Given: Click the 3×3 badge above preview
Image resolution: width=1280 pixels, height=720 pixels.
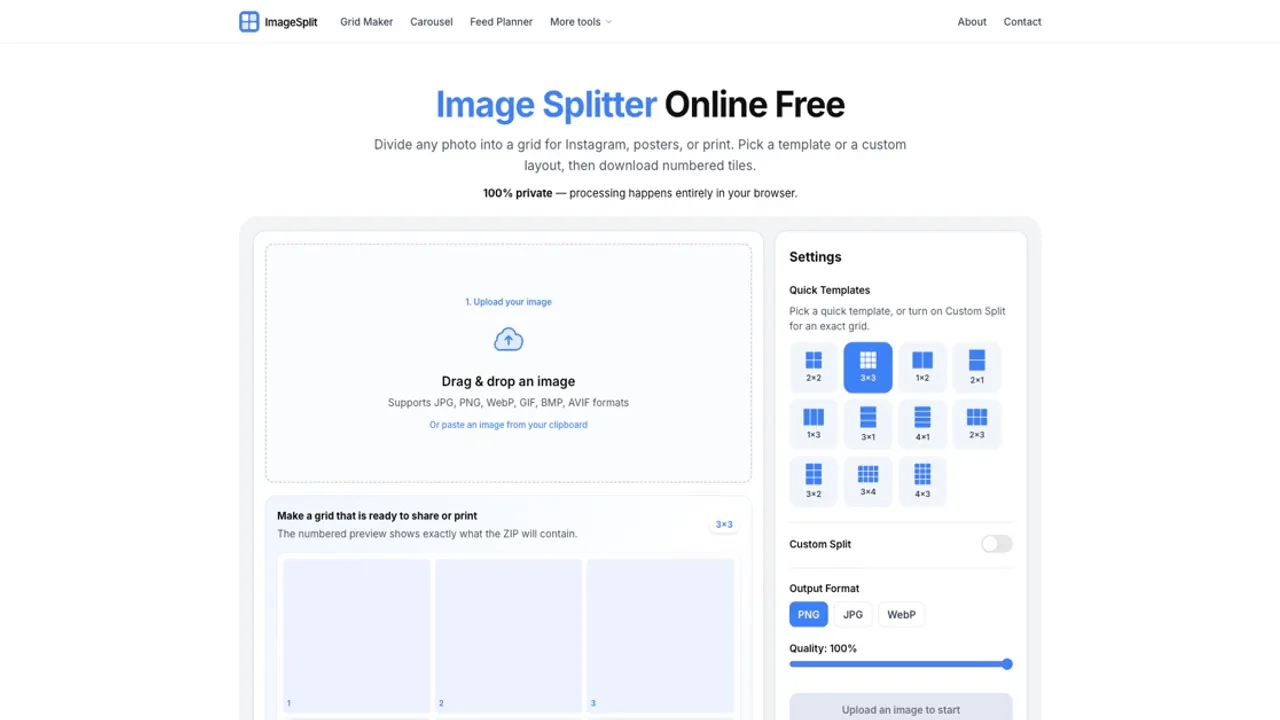Looking at the screenshot, I should (724, 524).
